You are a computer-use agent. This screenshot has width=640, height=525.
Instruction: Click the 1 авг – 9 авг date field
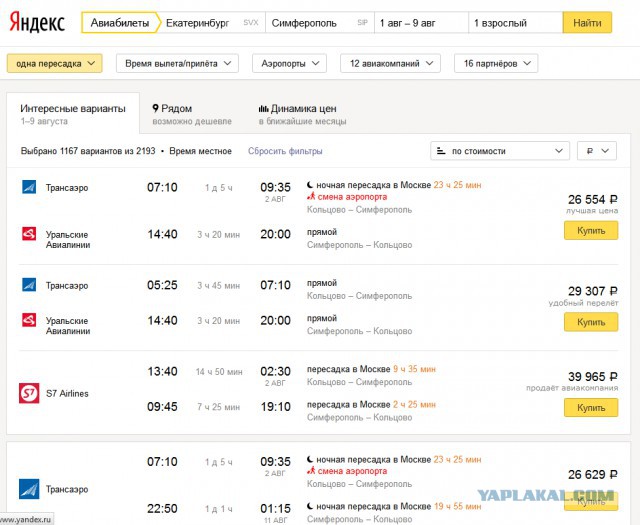[421, 23]
